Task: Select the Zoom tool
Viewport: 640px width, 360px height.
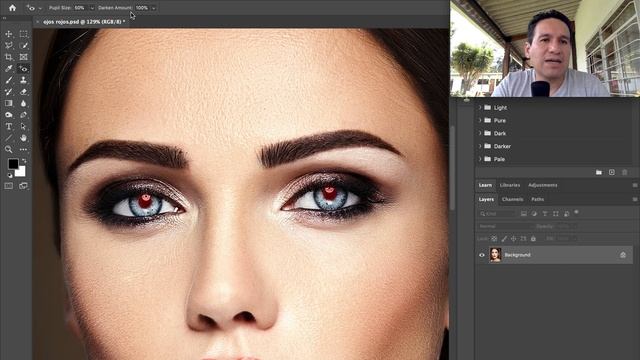Action: tap(9, 149)
